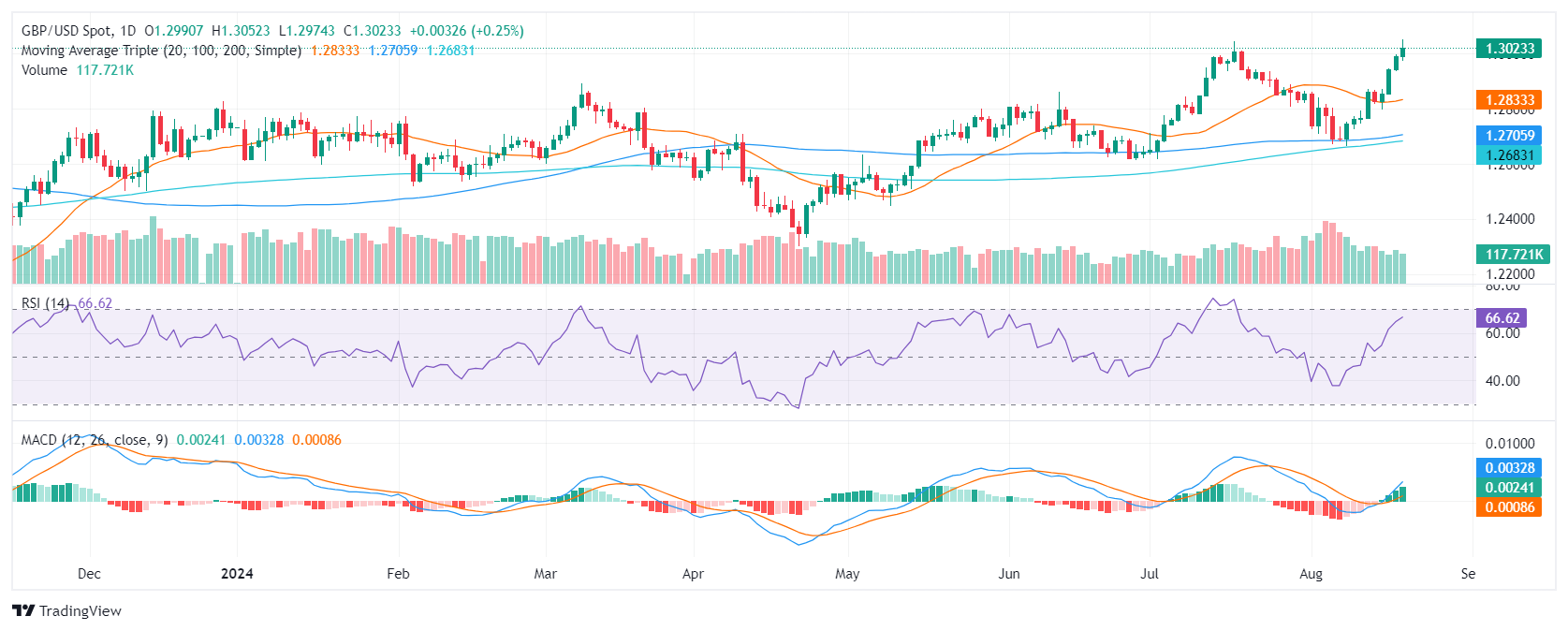Screen dimensions: 1568x631
Task: Click the Moving Average Triple indicator legend
Action: pyautogui.click(x=161, y=51)
